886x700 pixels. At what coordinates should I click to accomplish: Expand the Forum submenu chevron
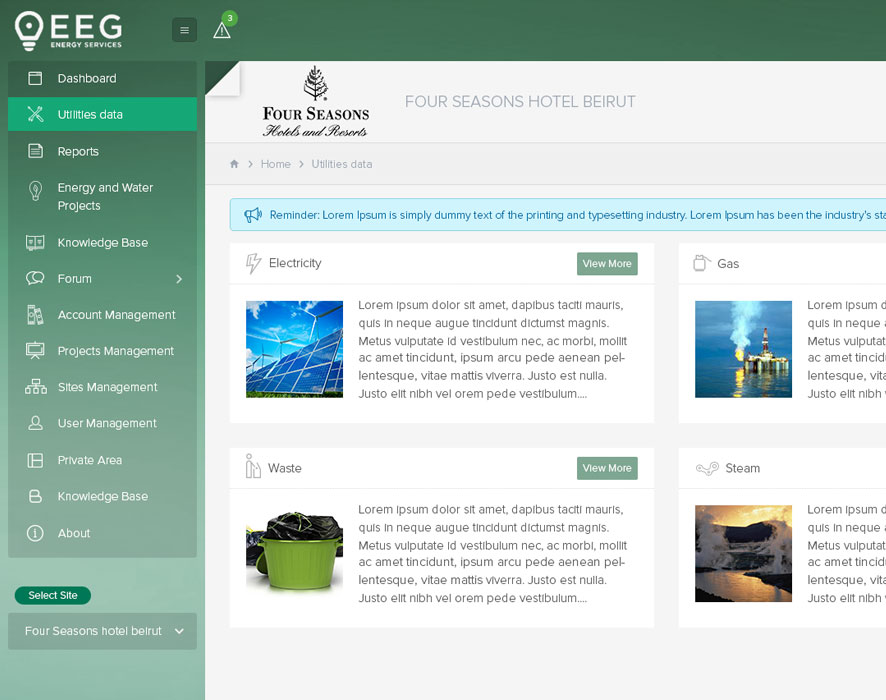(179, 279)
